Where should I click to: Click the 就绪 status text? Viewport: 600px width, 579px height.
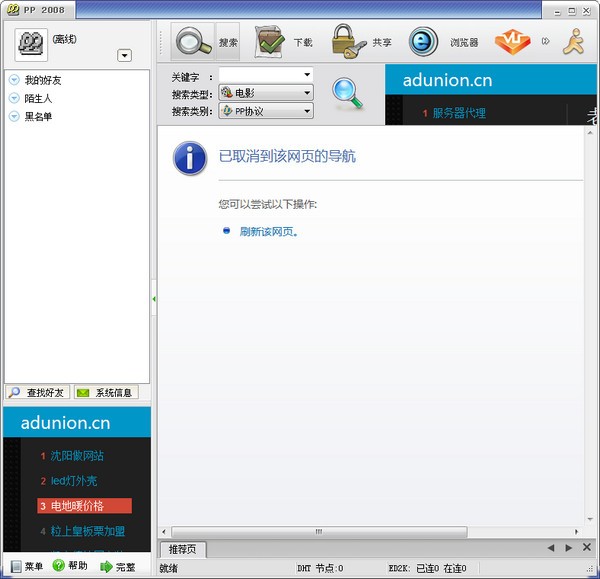[x=168, y=568]
